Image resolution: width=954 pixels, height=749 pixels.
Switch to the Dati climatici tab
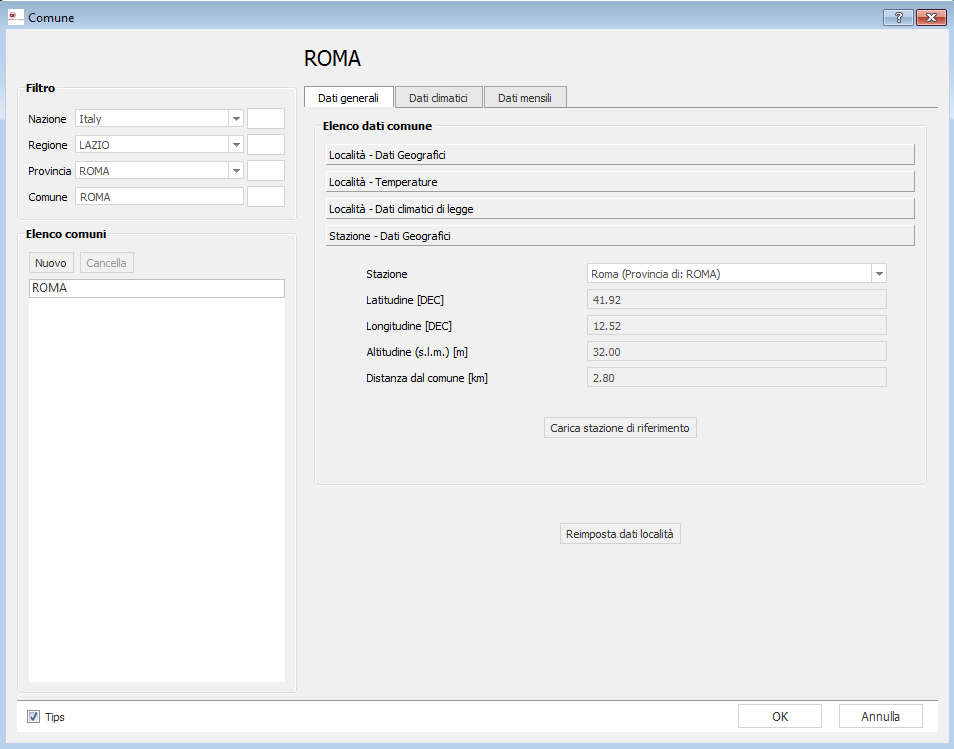tap(438, 97)
